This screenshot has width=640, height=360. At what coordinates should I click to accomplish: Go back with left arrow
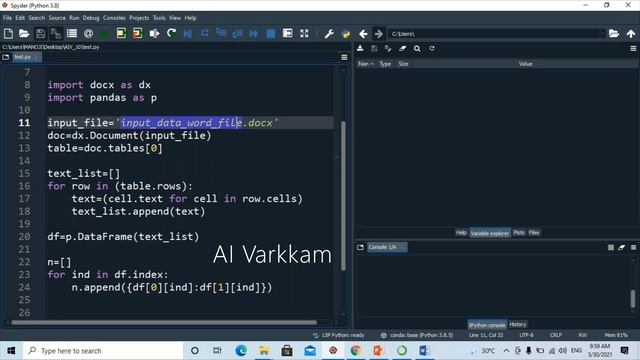coord(363,33)
